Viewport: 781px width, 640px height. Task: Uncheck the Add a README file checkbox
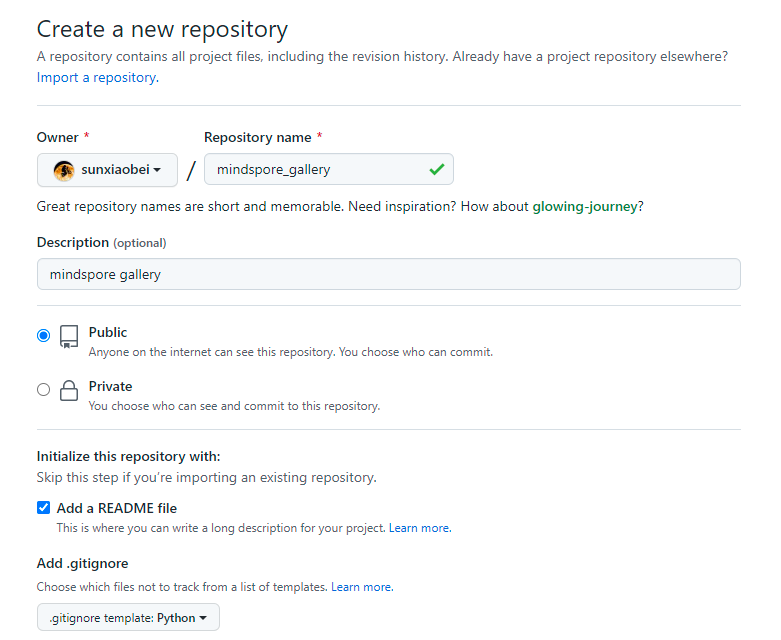point(43,508)
